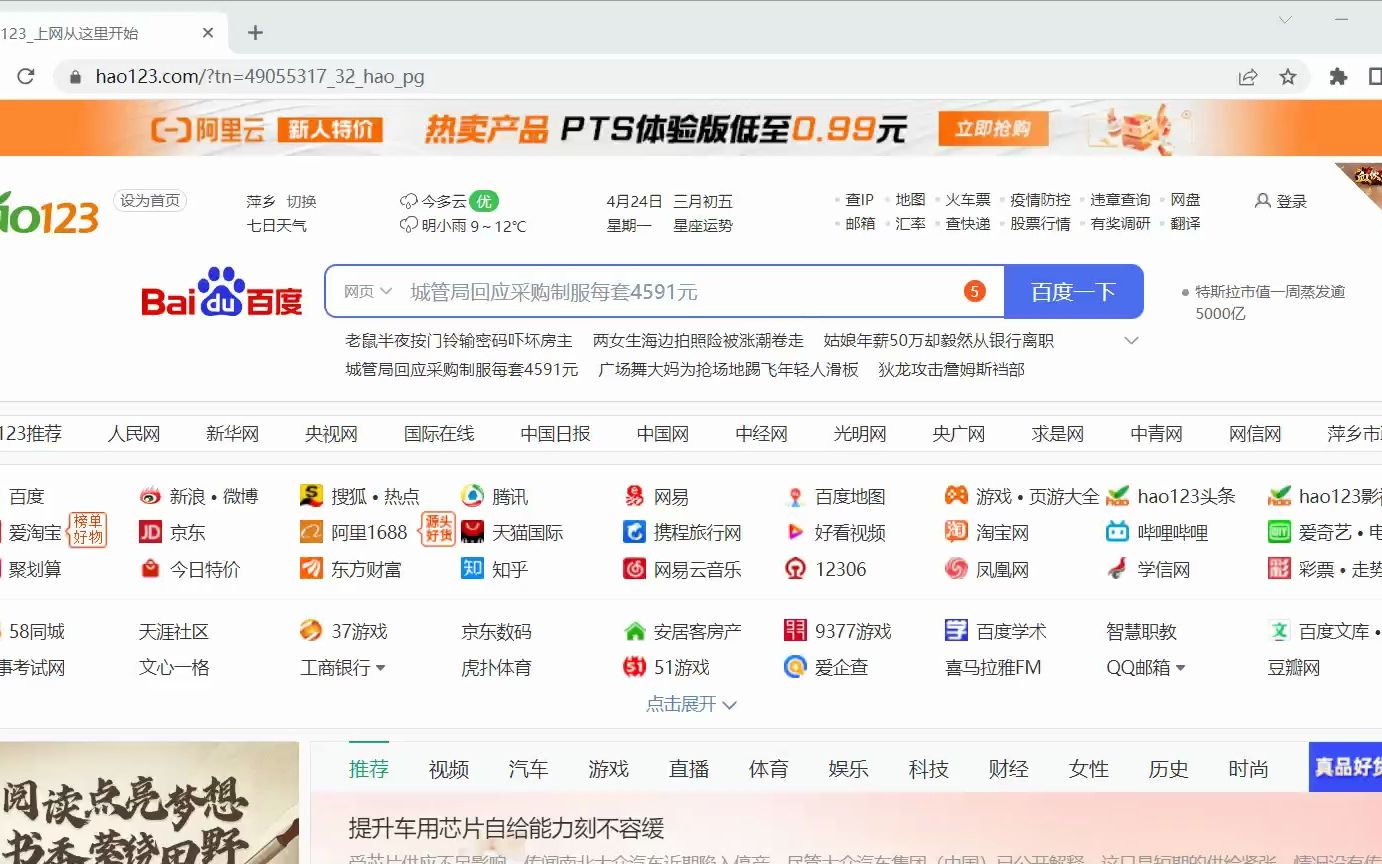Click the 立即抢购 banner button
This screenshot has height=864, width=1382.
pos(992,128)
